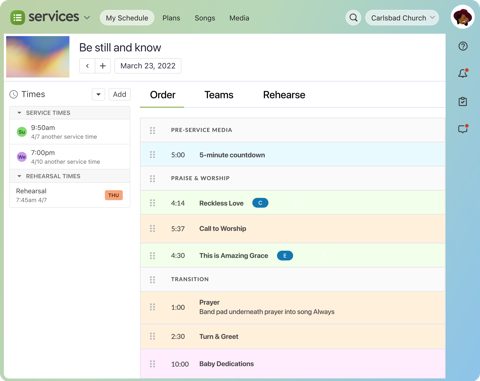Open the chat messages icon
The height and width of the screenshot is (381, 480).
pos(463,129)
